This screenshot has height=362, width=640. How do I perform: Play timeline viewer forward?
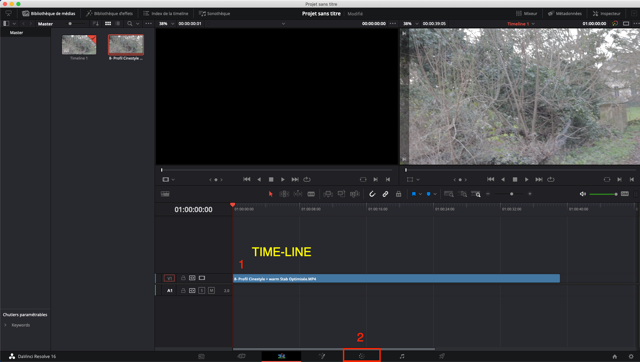[527, 180]
